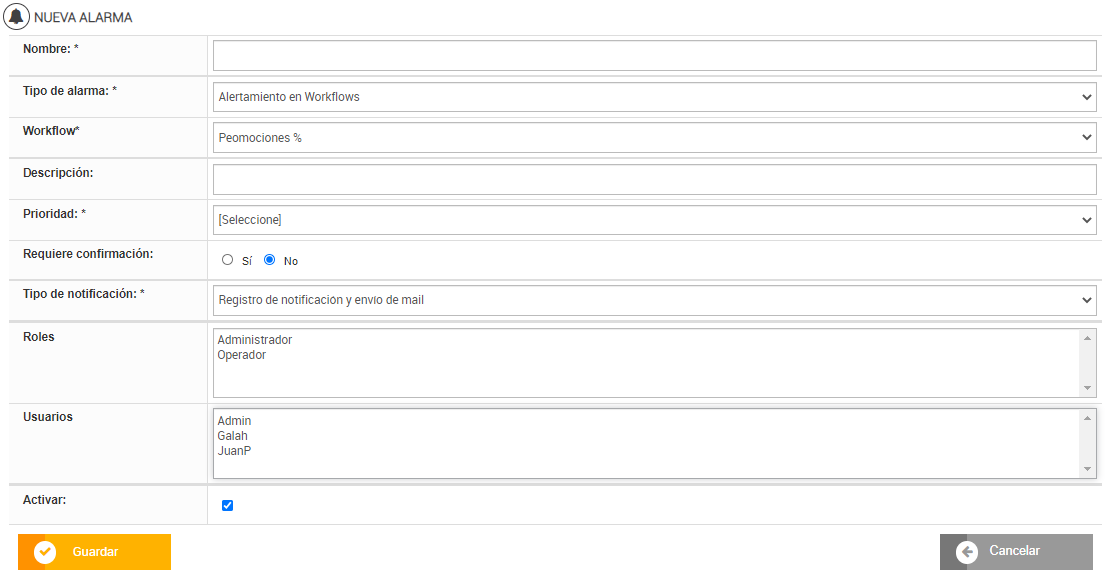Select Operador in the Roles list
The height and width of the screenshot is (577, 1107).
point(242,355)
